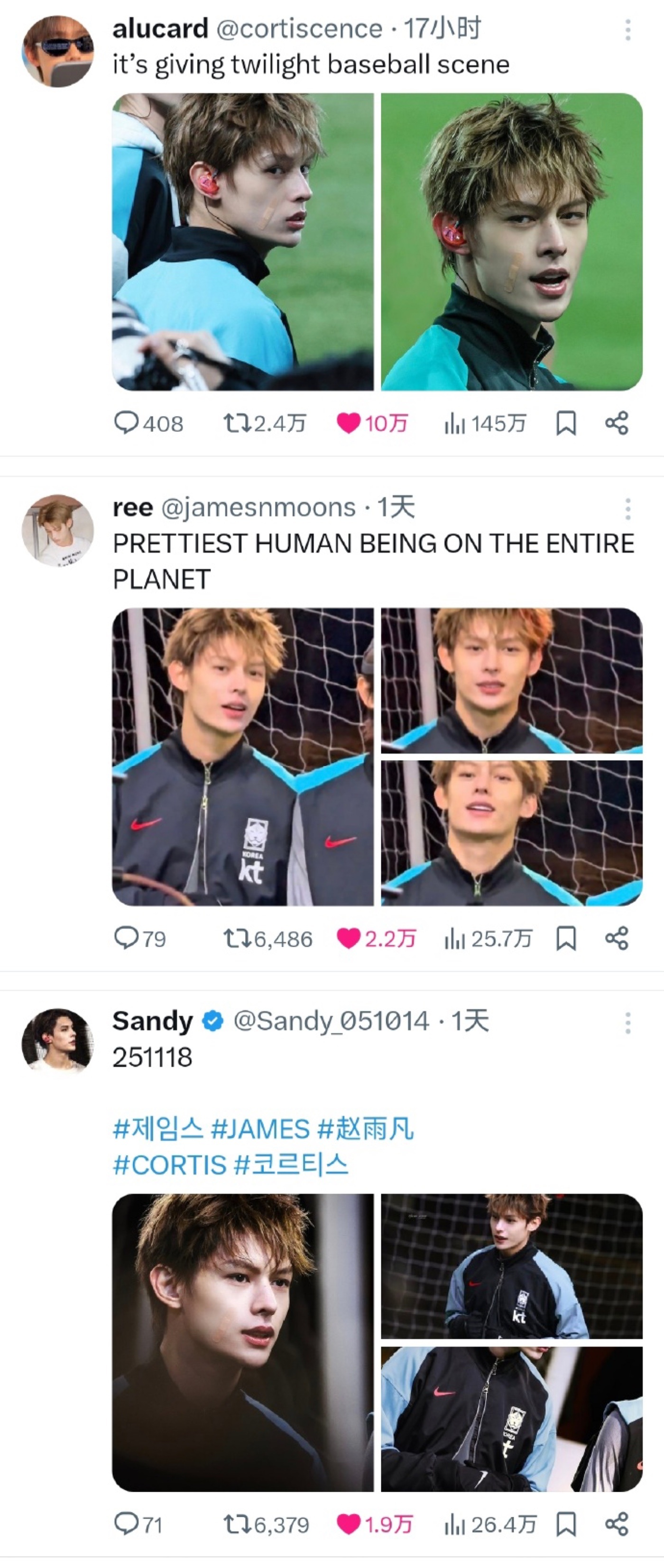Share alucard's twilight baseball post
Image resolution: width=664 pixels, height=1568 pixels.
[x=617, y=422]
